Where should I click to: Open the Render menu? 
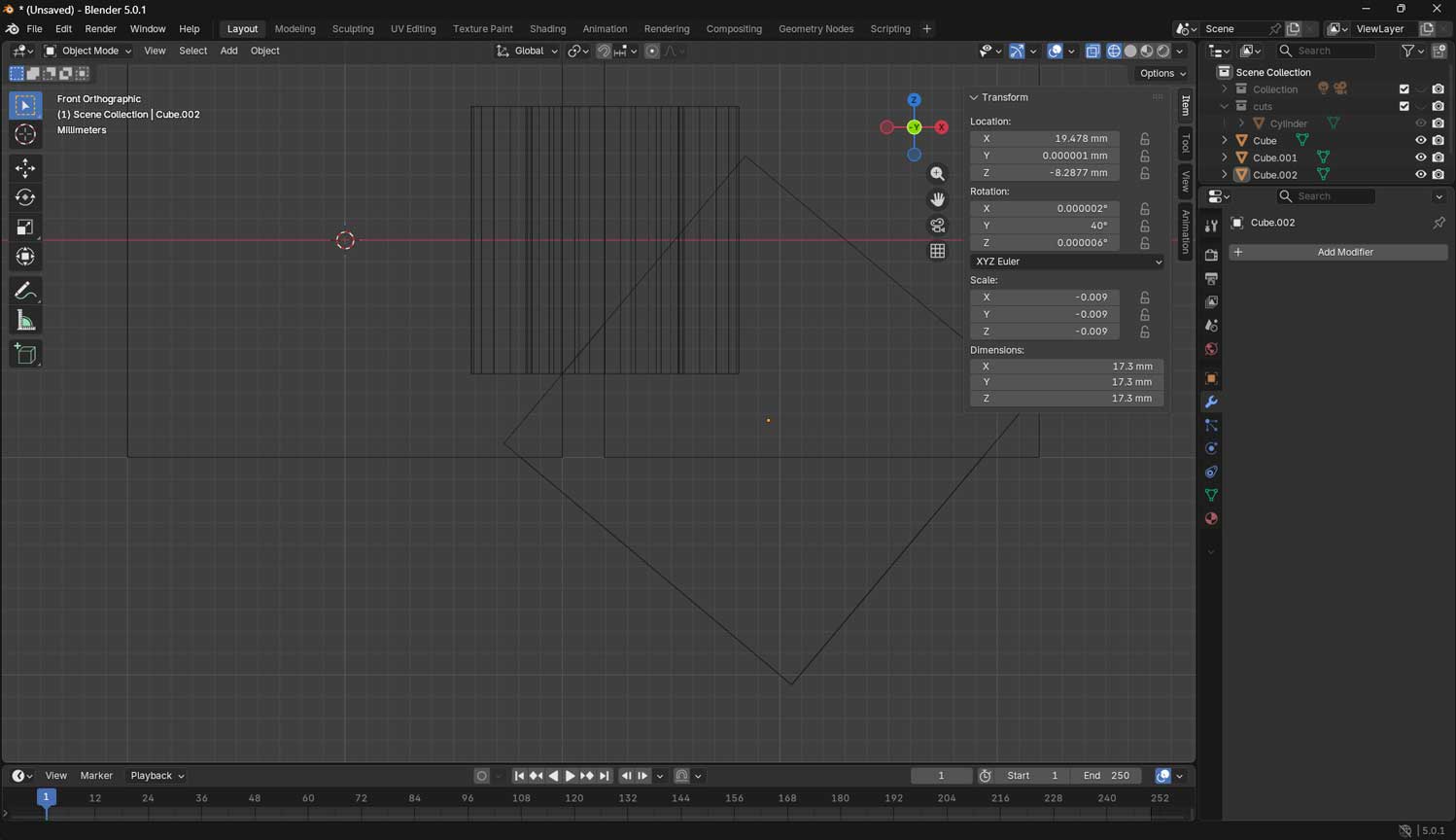[100, 29]
